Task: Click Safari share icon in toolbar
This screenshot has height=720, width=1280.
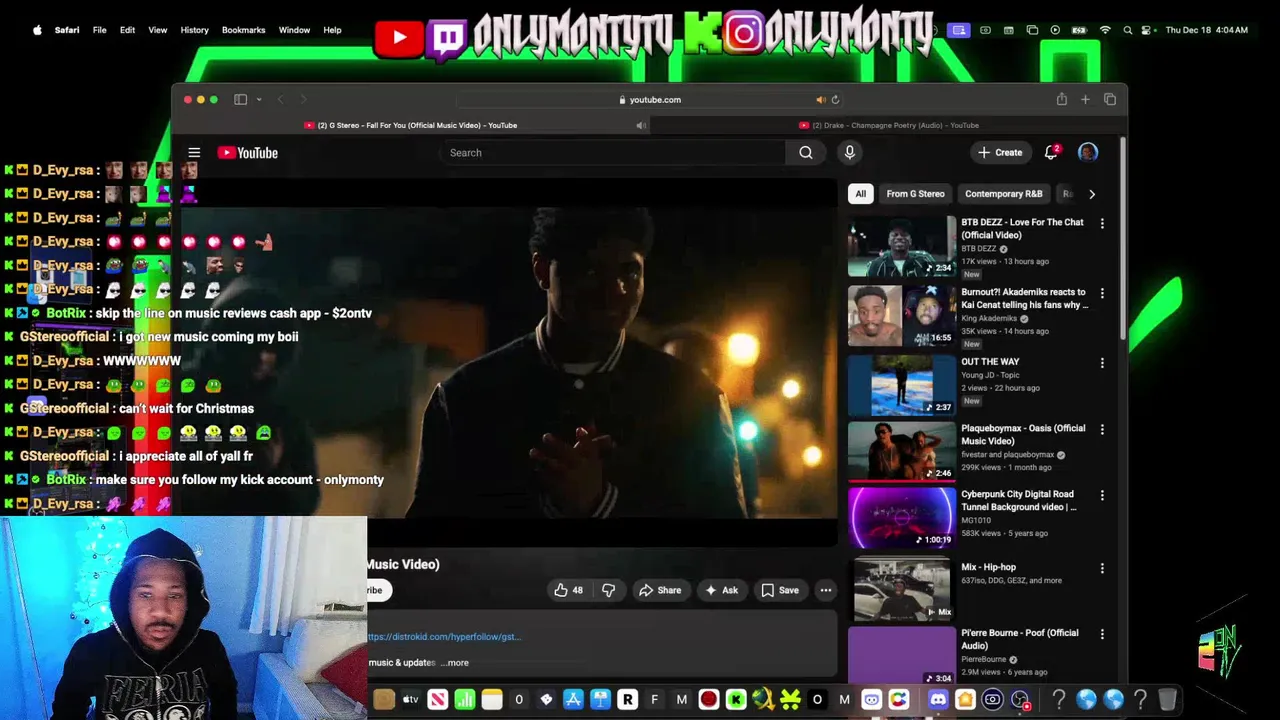Action: [x=1061, y=99]
